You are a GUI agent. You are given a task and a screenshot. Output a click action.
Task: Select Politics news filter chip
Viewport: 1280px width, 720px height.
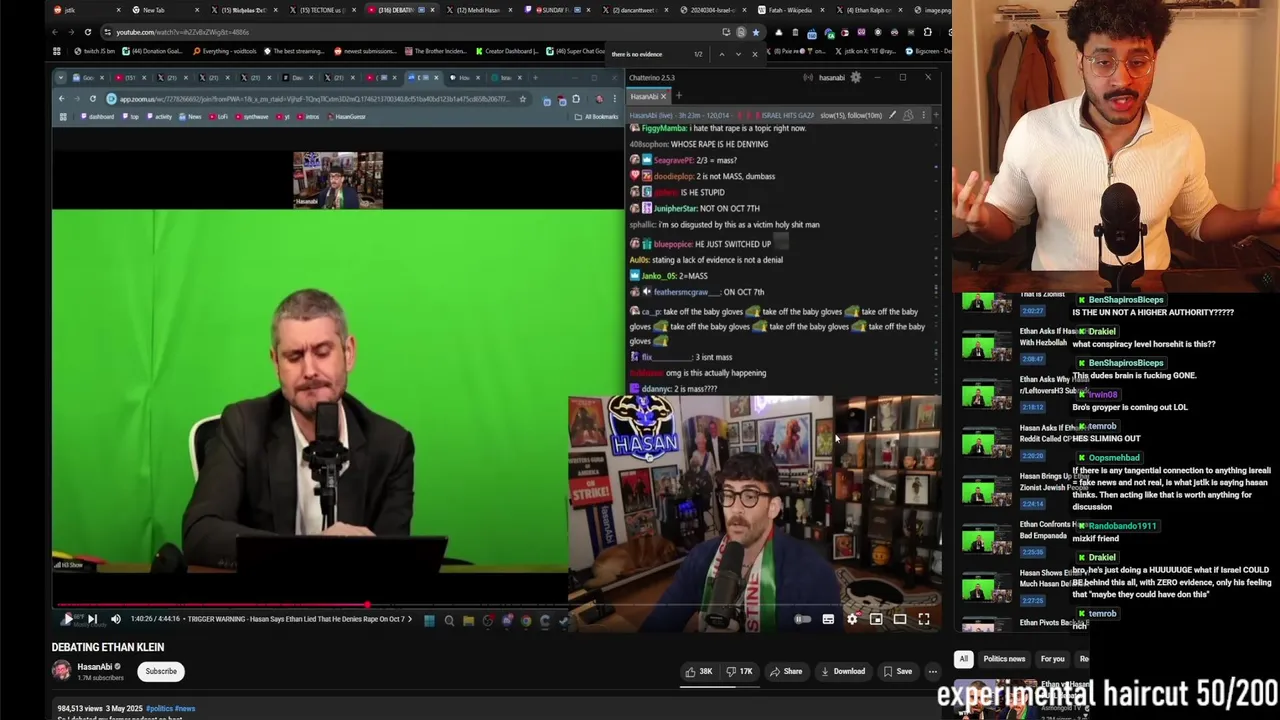click(1004, 659)
